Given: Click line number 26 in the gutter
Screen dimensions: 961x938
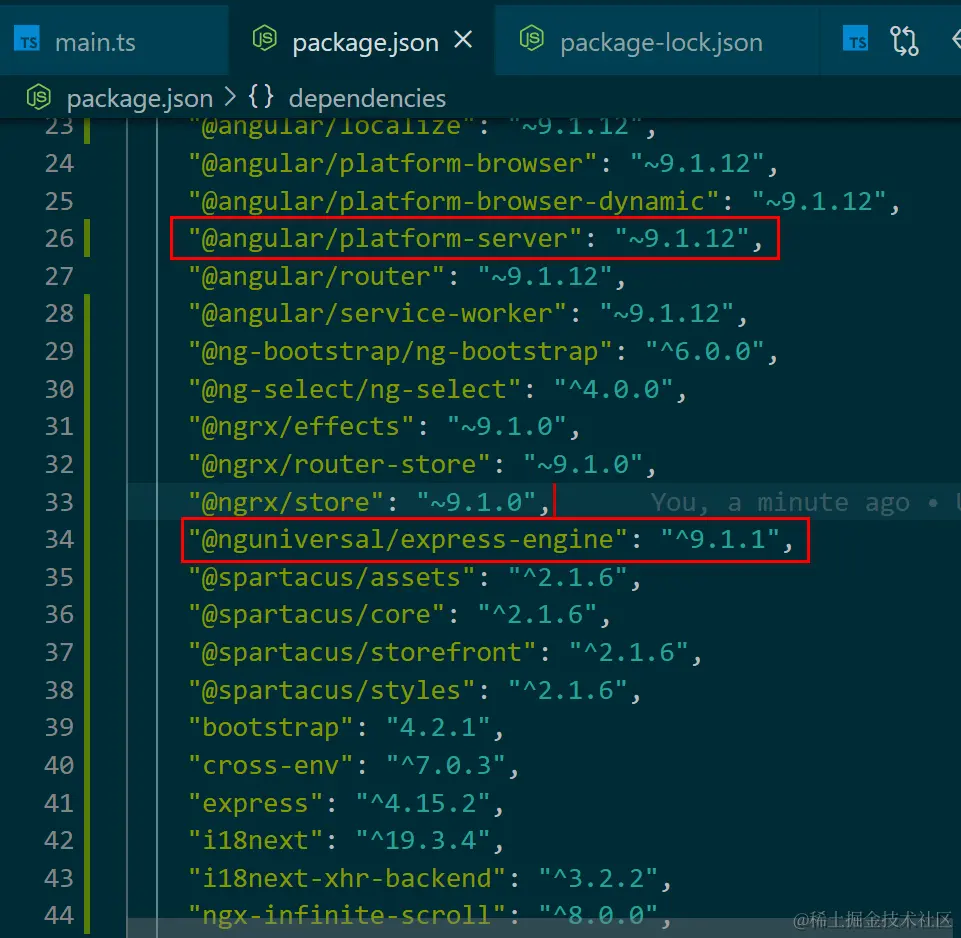Looking at the screenshot, I should pos(59,238).
